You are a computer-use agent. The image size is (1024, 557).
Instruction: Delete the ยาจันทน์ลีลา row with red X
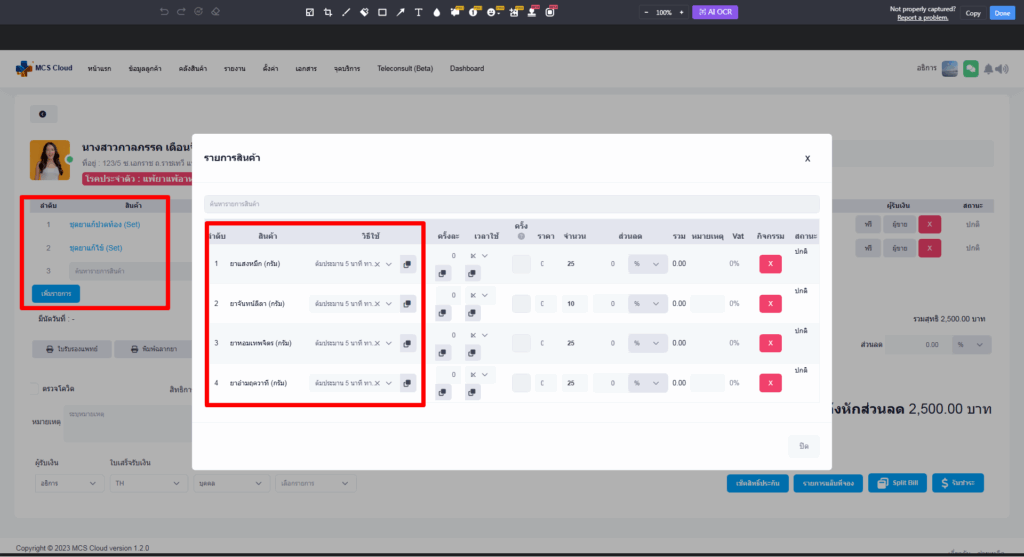pos(770,303)
